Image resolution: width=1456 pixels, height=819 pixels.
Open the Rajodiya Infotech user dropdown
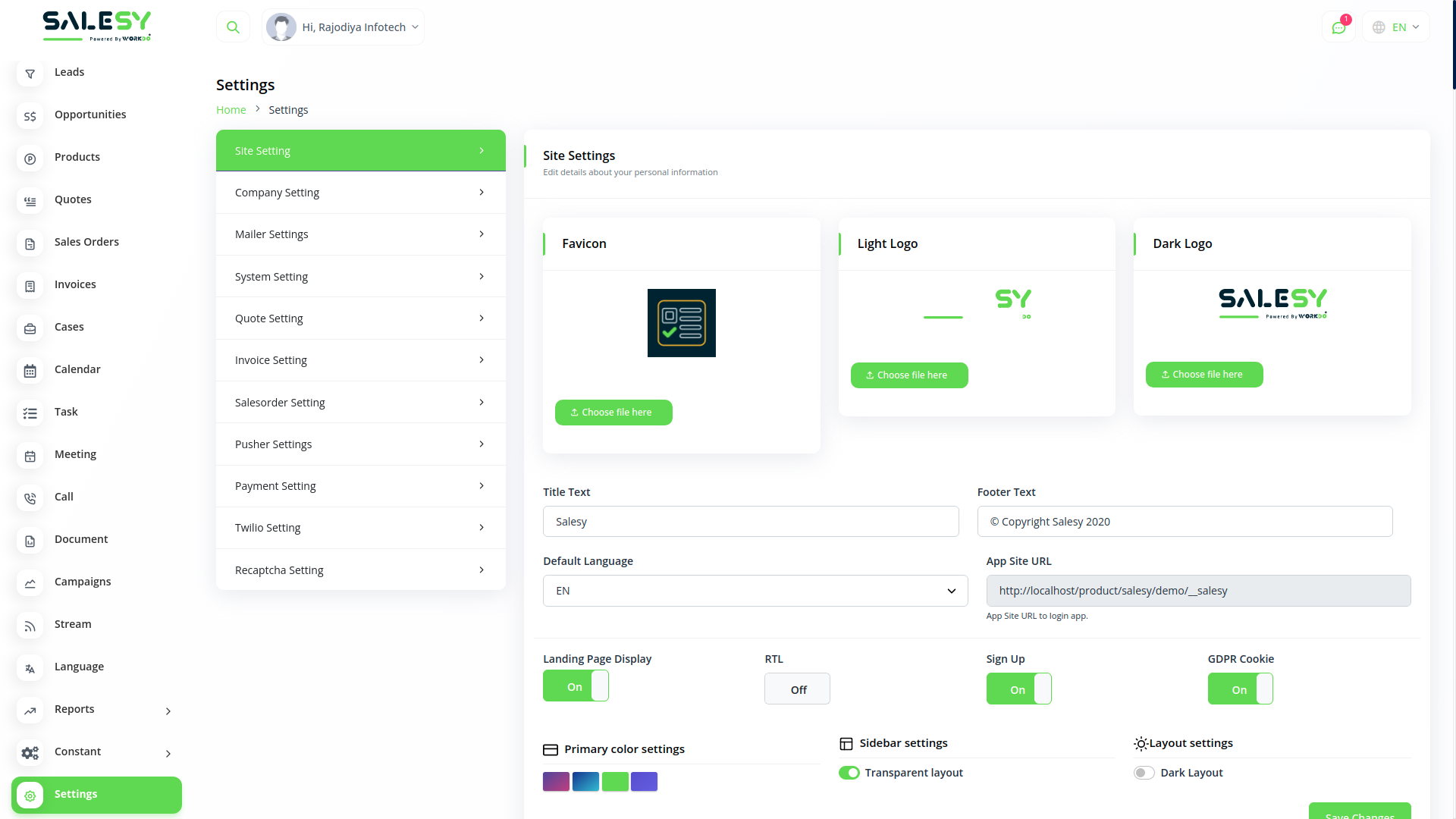[344, 27]
